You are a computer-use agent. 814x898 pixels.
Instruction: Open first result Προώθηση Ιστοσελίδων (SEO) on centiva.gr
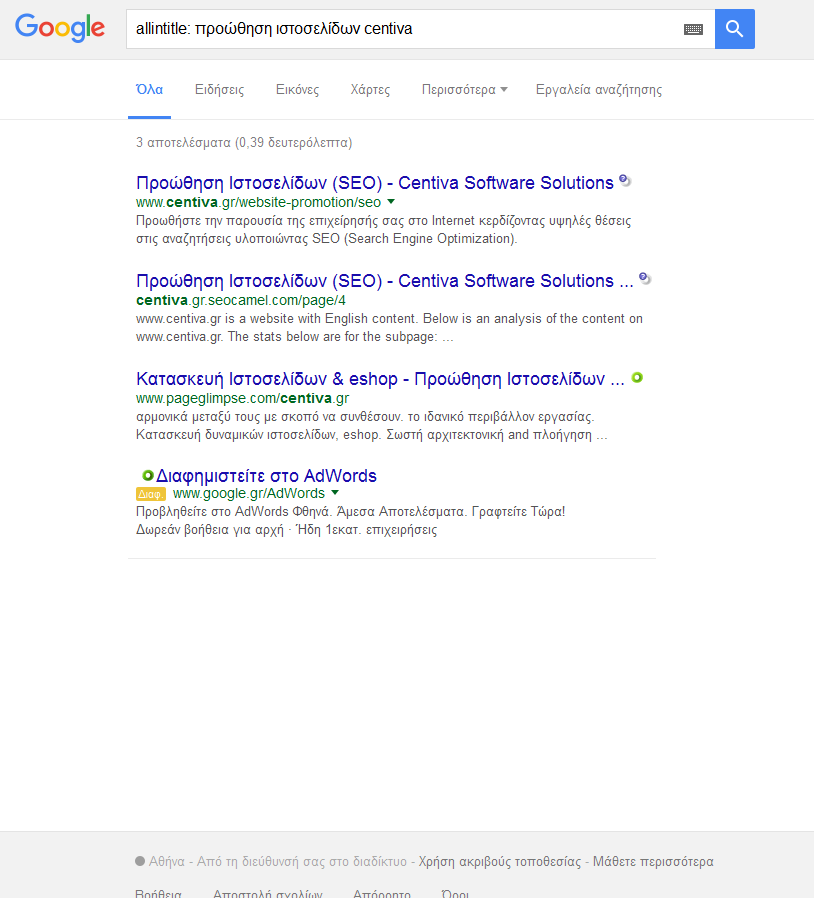(x=375, y=183)
